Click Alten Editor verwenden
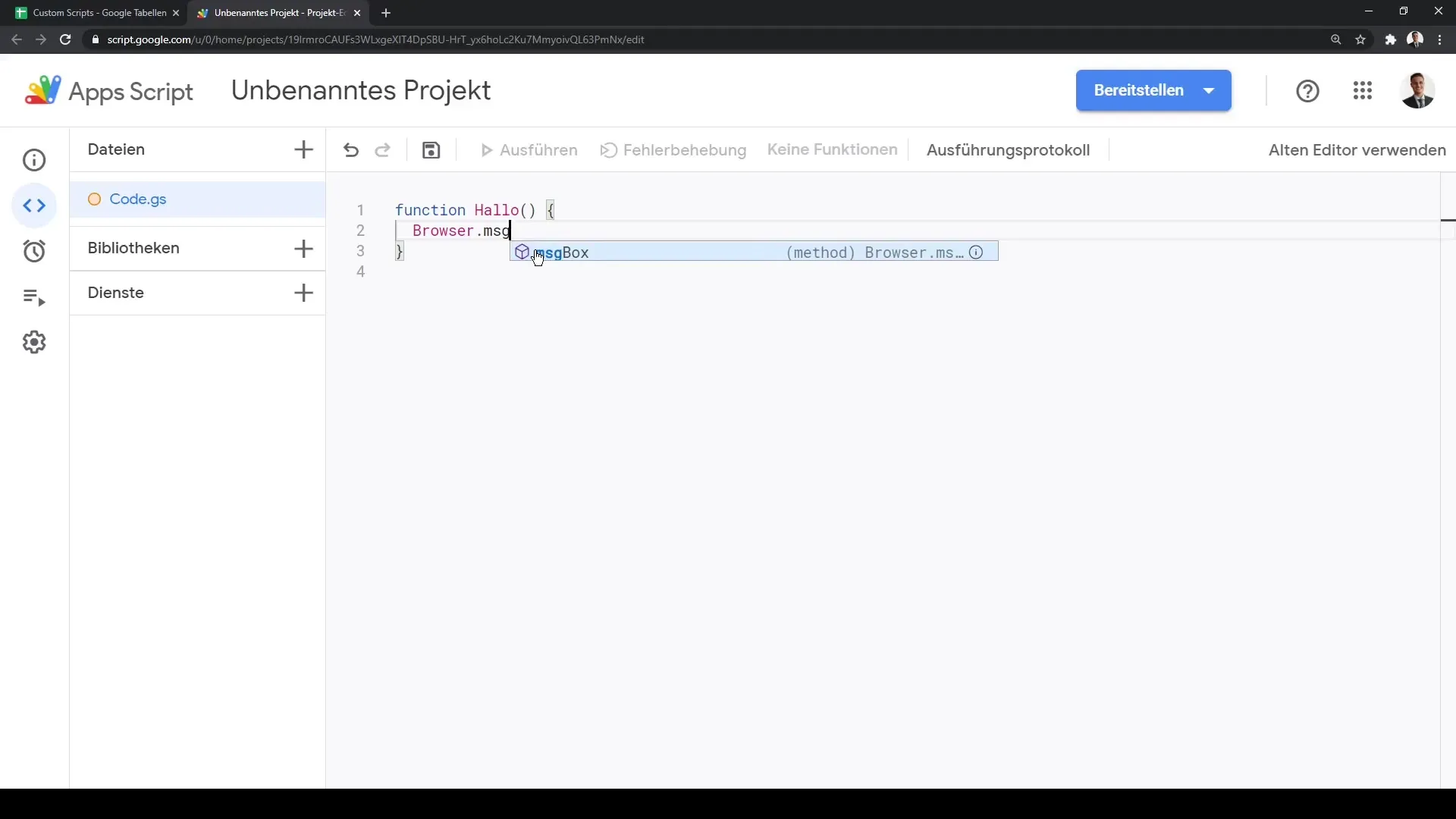The image size is (1456, 819). coord(1357,150)
